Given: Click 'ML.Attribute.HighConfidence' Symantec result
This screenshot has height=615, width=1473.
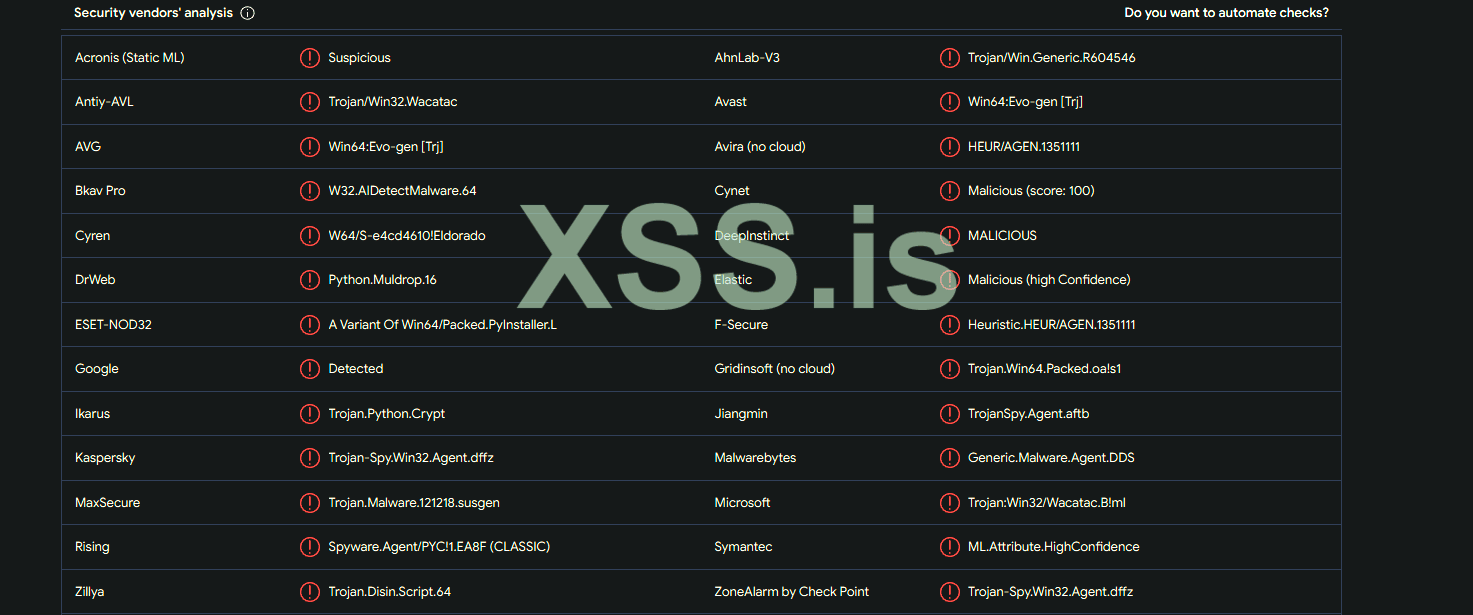Looking at the screenshot, I should pyautogui.click(x=1054, y=547).
